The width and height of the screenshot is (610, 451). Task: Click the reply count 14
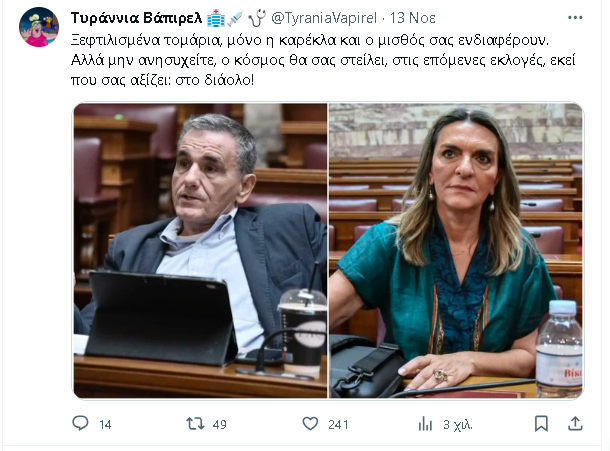click(105, 425)
